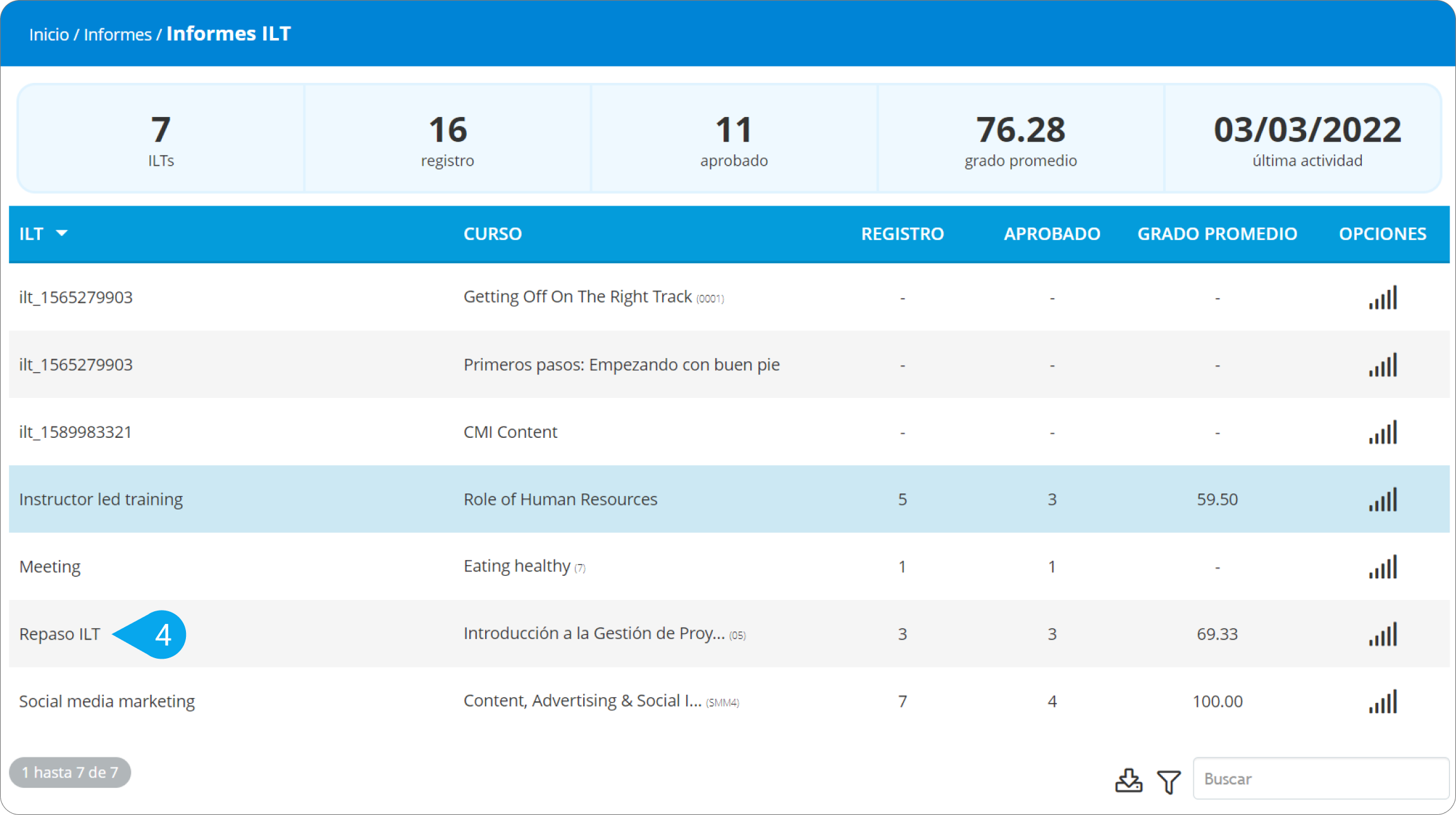The height and width of the screenshot is (815, 1456).
Task: Select ILT name 'Repaso ILT'
Action: coord(59,634)
